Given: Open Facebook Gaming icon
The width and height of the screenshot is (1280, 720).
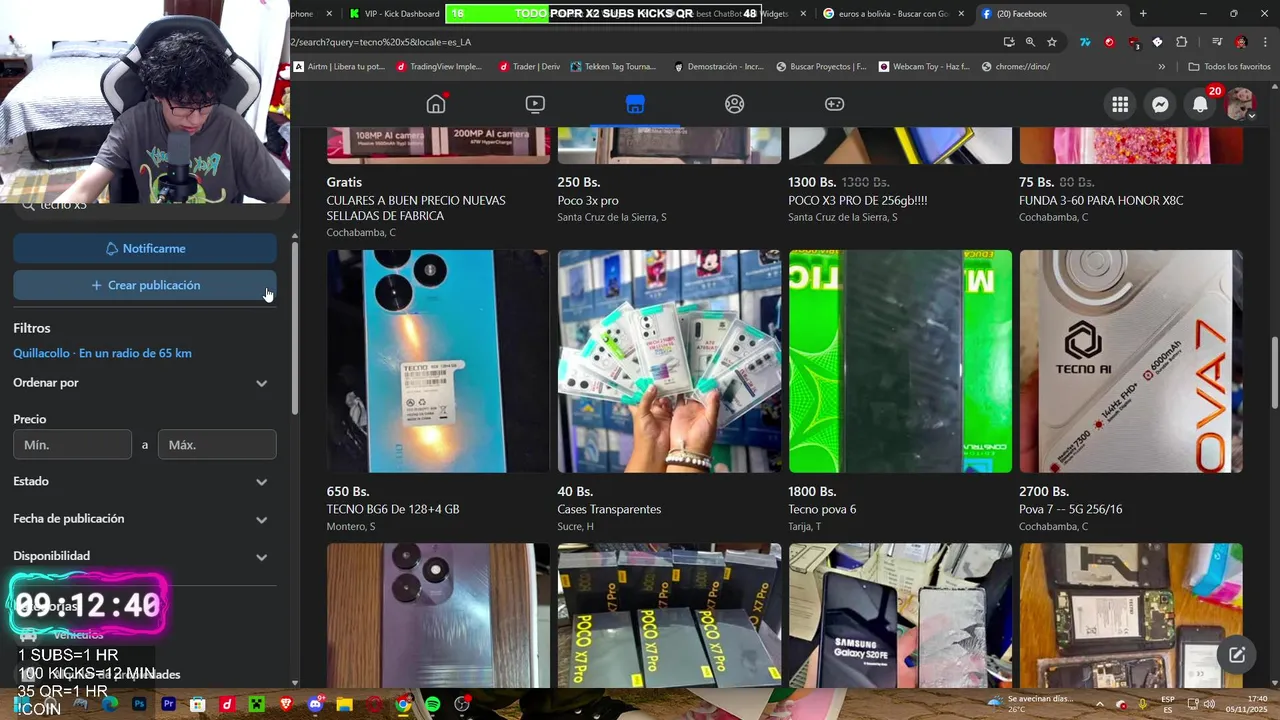Looking at the screenshot, I should (x=834, y=104).
